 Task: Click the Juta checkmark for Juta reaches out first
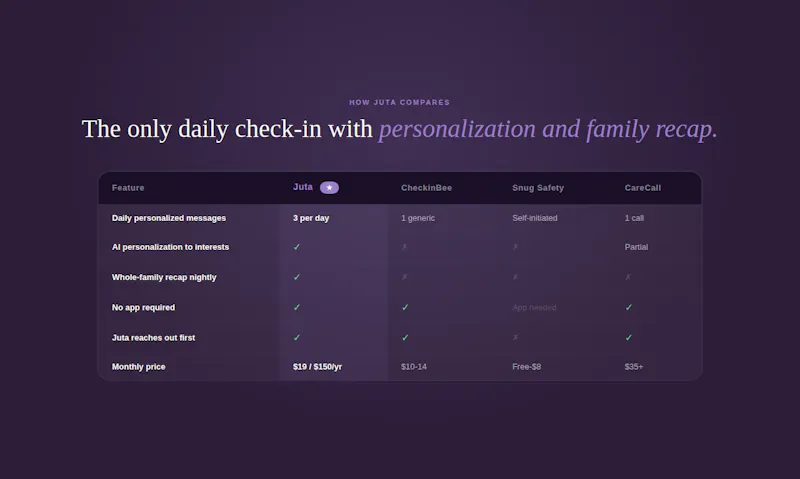[297, 337]
